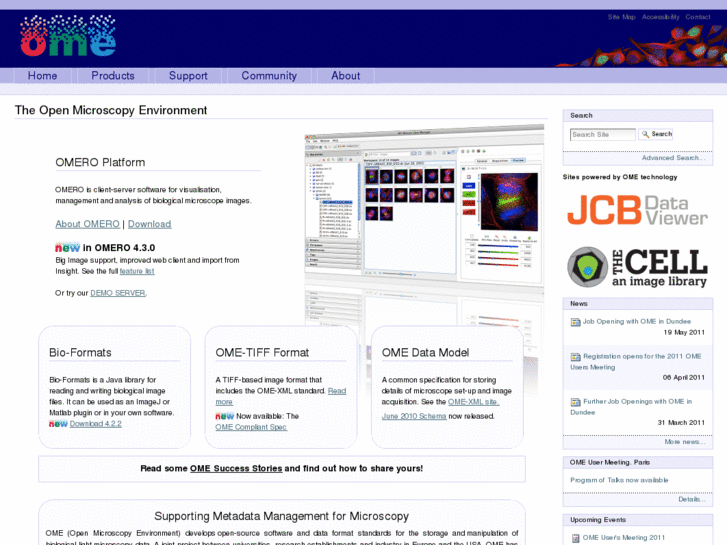
Task: Focus the Search Site input field
Action: (602, 135)
